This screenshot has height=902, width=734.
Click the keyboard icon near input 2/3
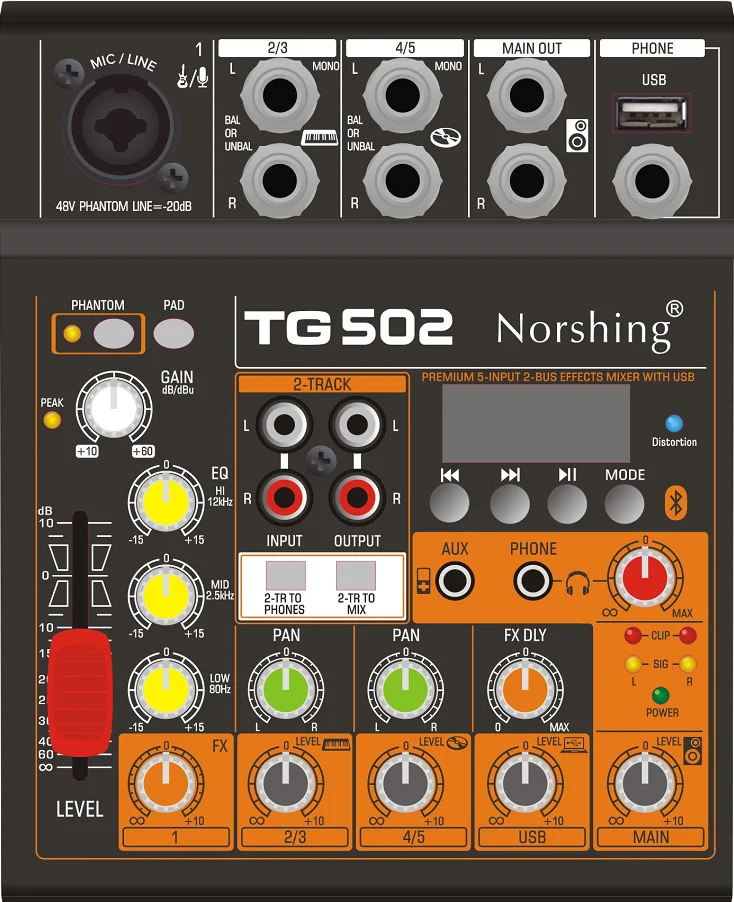[x=320, y=137]
